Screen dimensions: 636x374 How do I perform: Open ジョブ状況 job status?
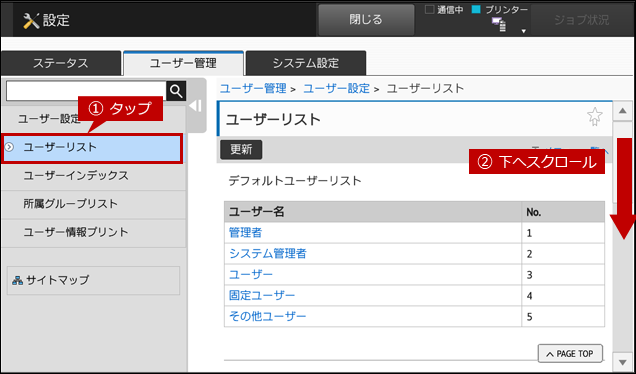click(582, 20)
